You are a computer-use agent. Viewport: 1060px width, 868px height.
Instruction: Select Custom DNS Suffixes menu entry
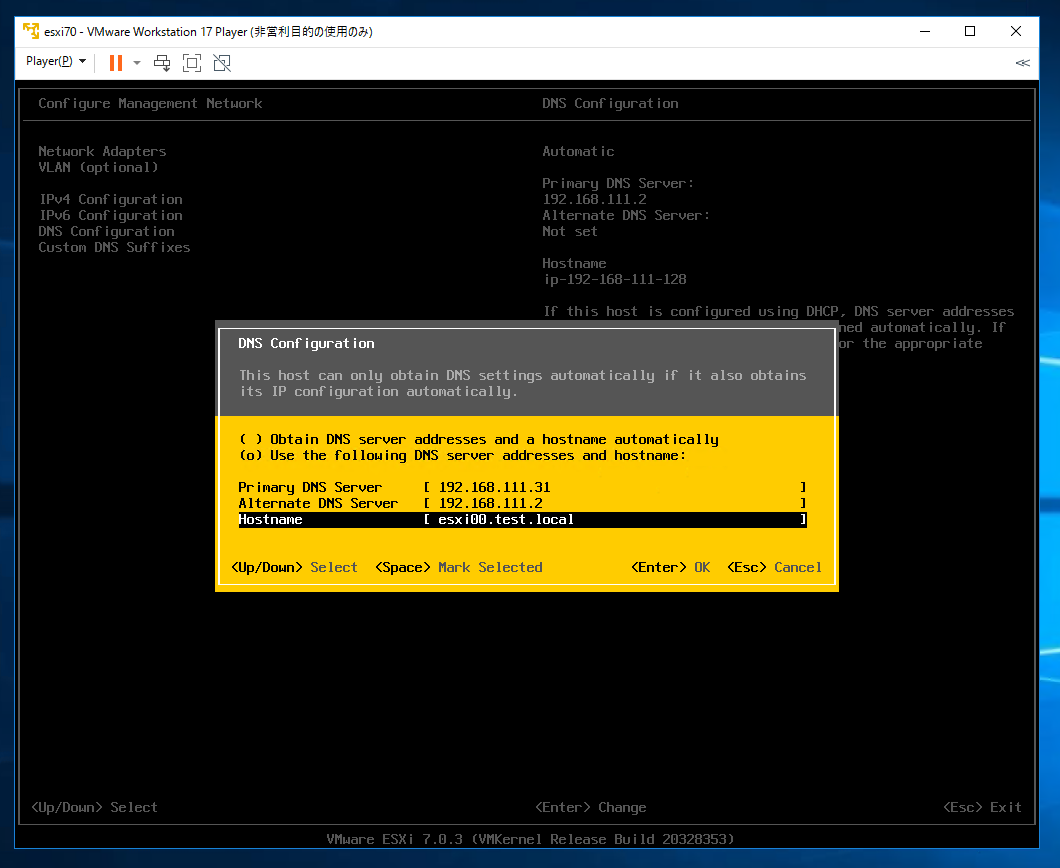point(114,247)
